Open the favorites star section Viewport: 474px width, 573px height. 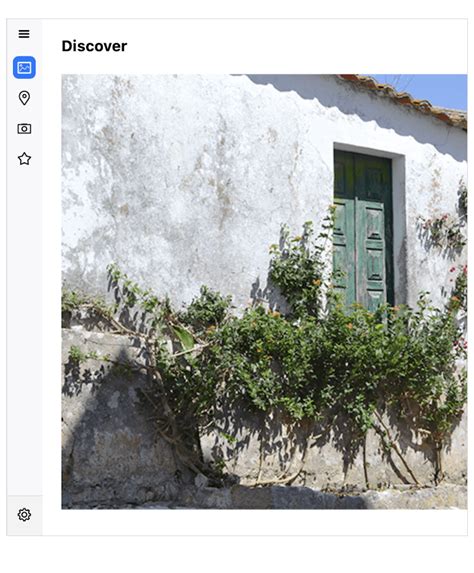[x=24, y=159]
